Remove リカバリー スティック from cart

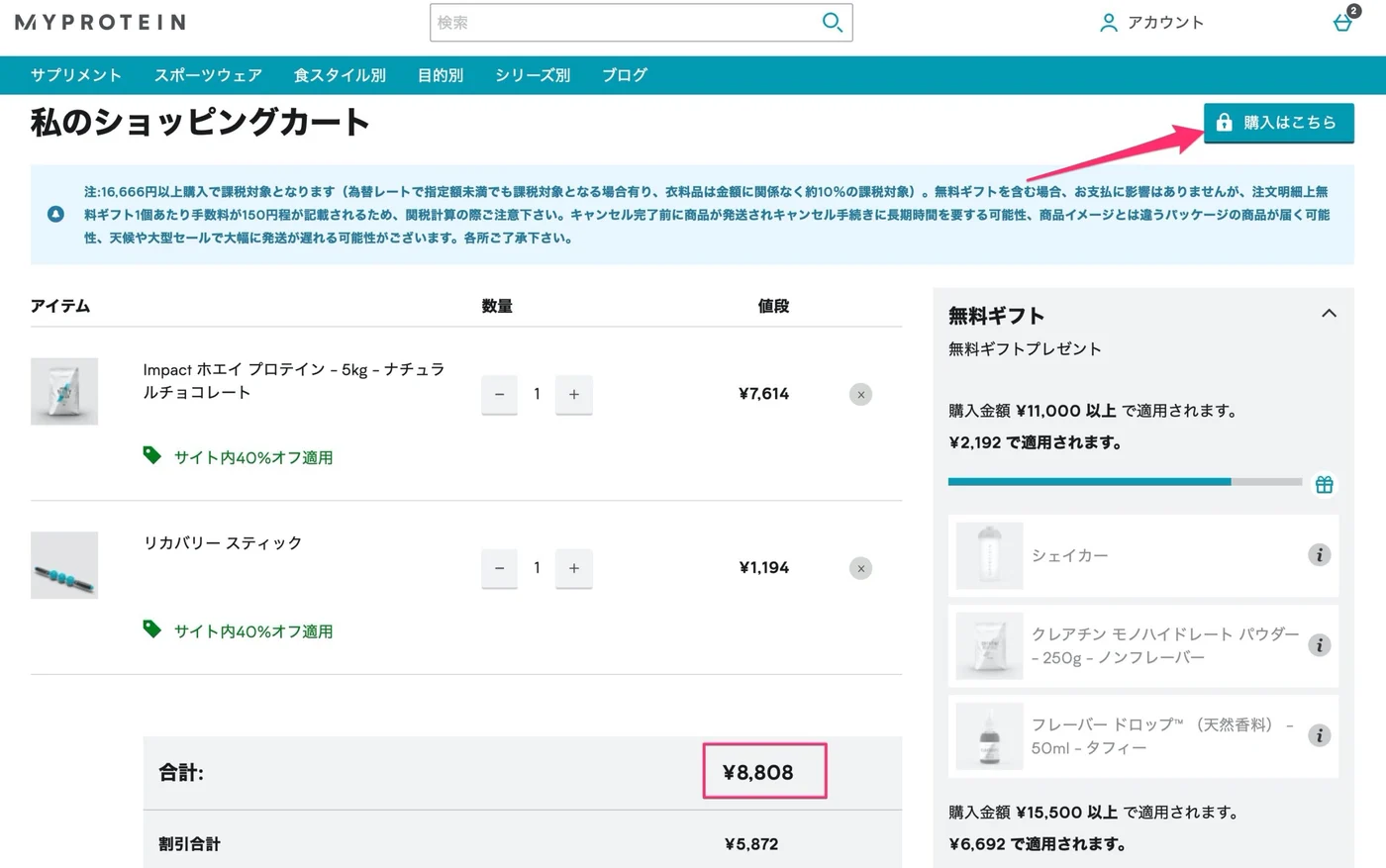pos(860,568)
